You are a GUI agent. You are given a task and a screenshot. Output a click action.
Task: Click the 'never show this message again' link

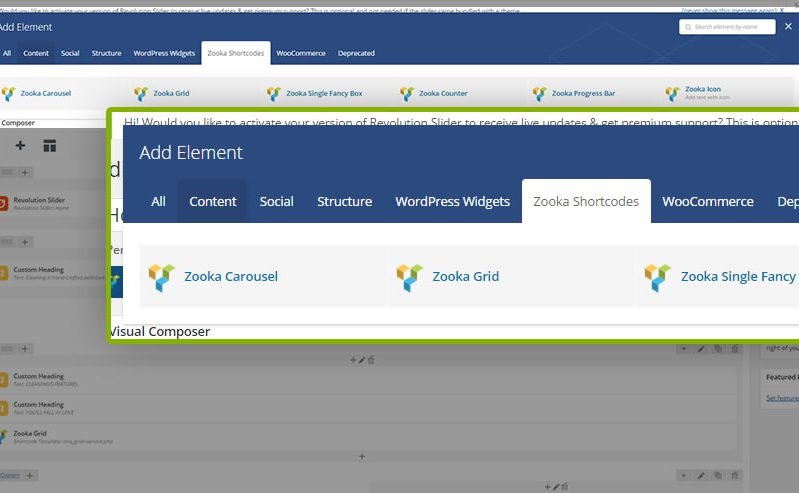pyautogui.click(x=730, y=10)
